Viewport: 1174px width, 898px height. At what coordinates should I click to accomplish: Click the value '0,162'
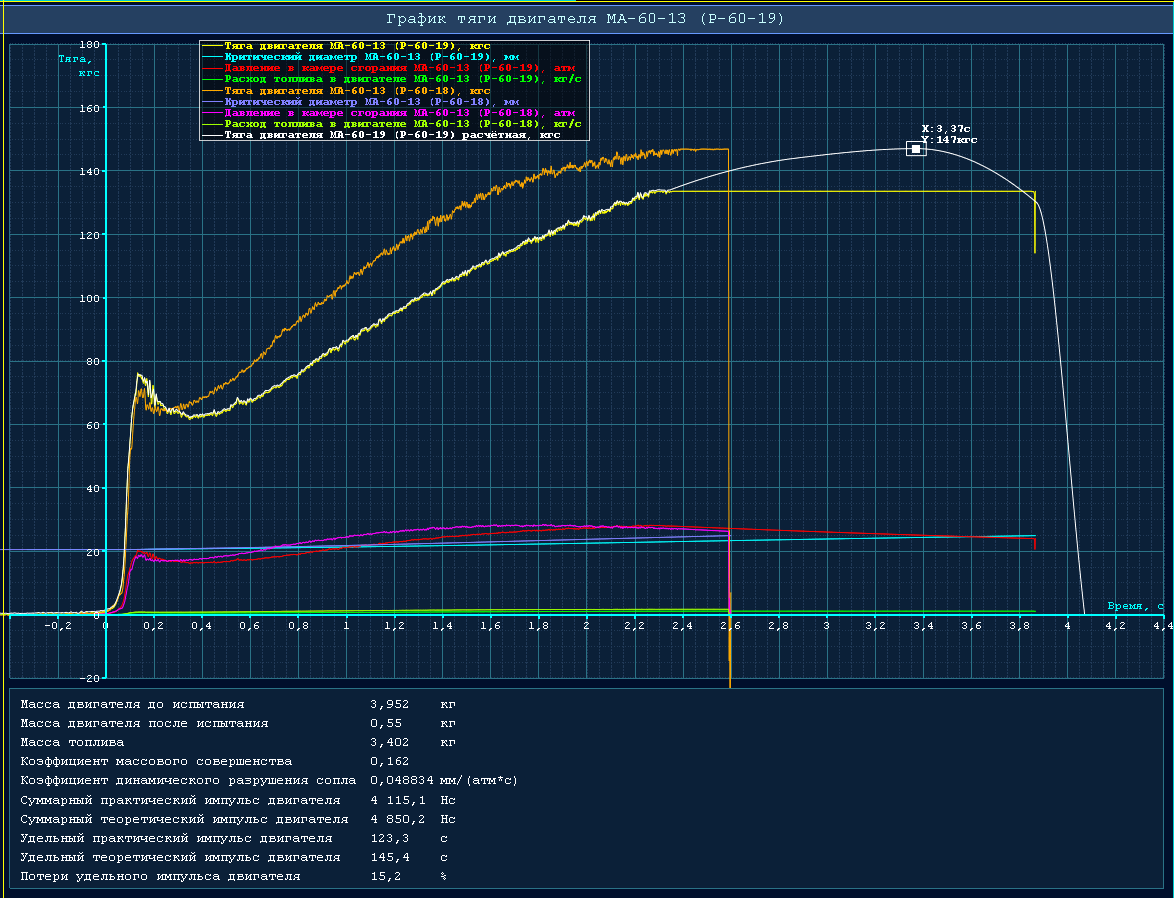[389, 762]
